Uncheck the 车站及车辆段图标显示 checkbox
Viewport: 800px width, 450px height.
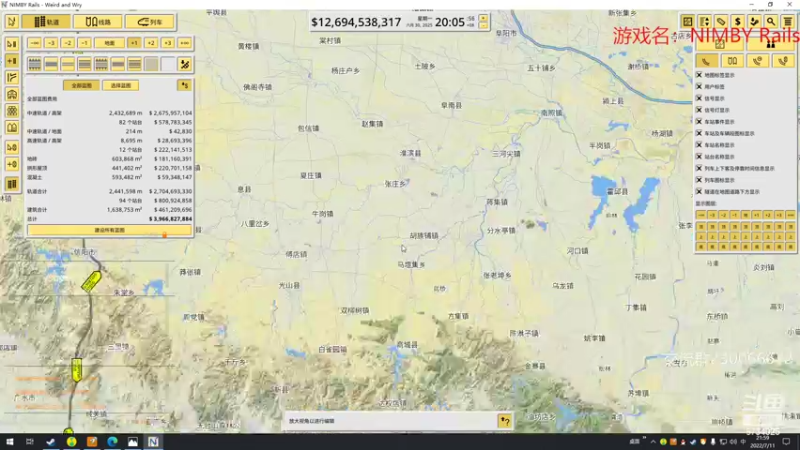pyautogui.click(x=699, y=133)
